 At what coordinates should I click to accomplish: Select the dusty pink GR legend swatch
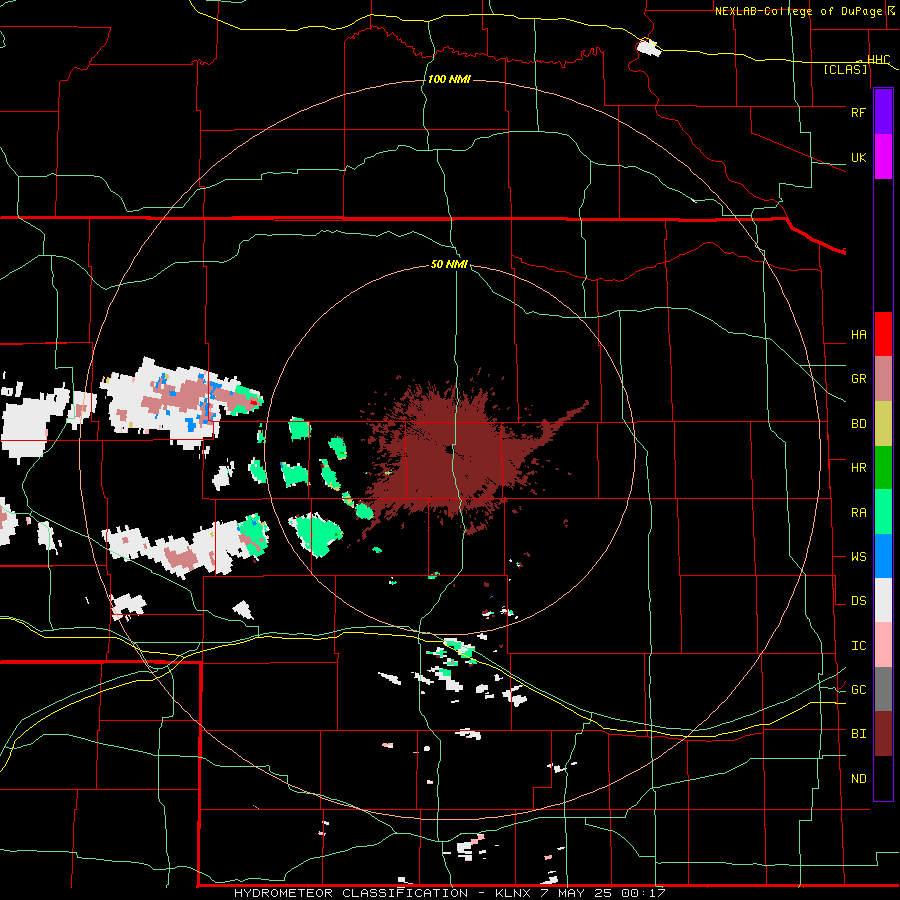(x=883, y=378)
